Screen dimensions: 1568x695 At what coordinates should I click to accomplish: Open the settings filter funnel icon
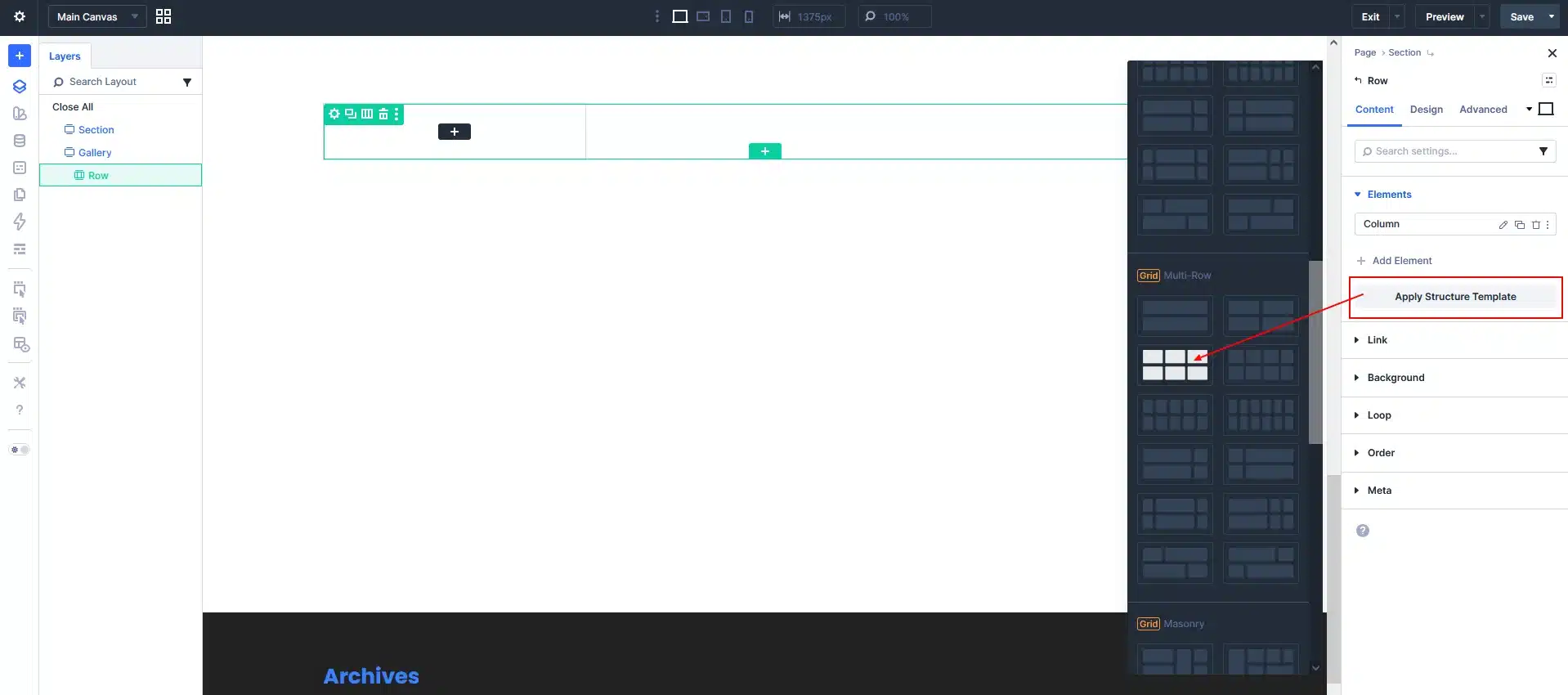[1543, 151]
